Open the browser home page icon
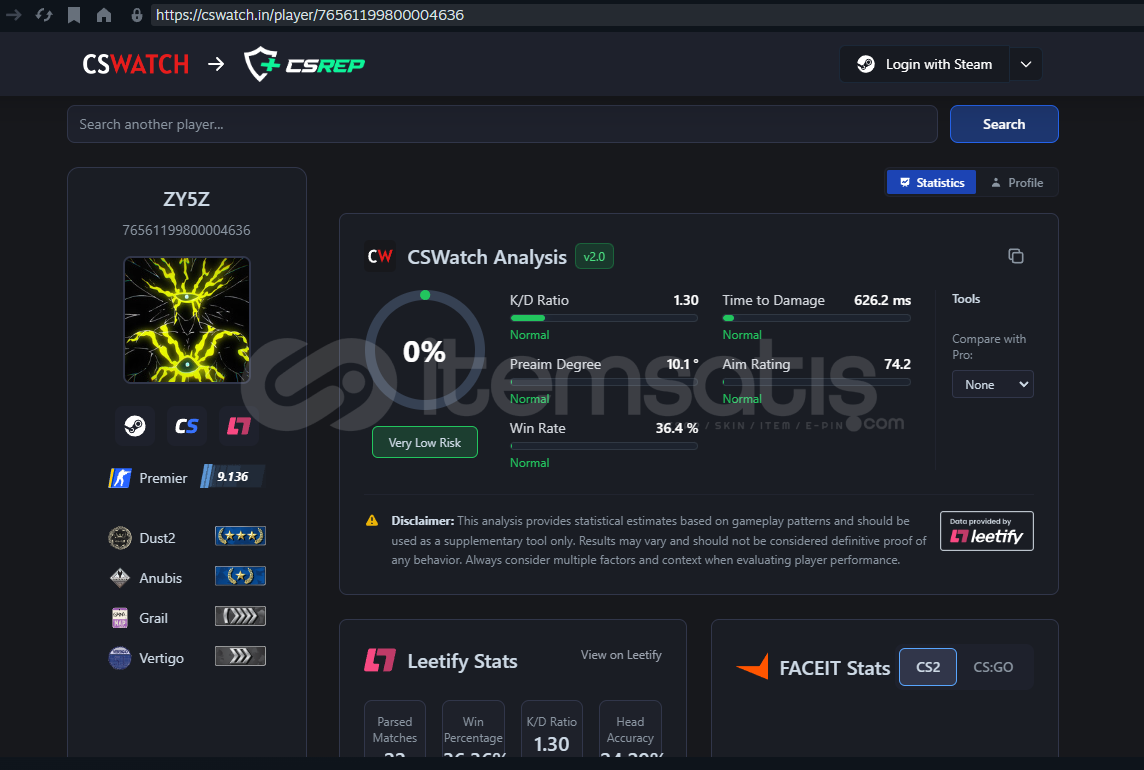1144x770 pixels. (104, 15)
